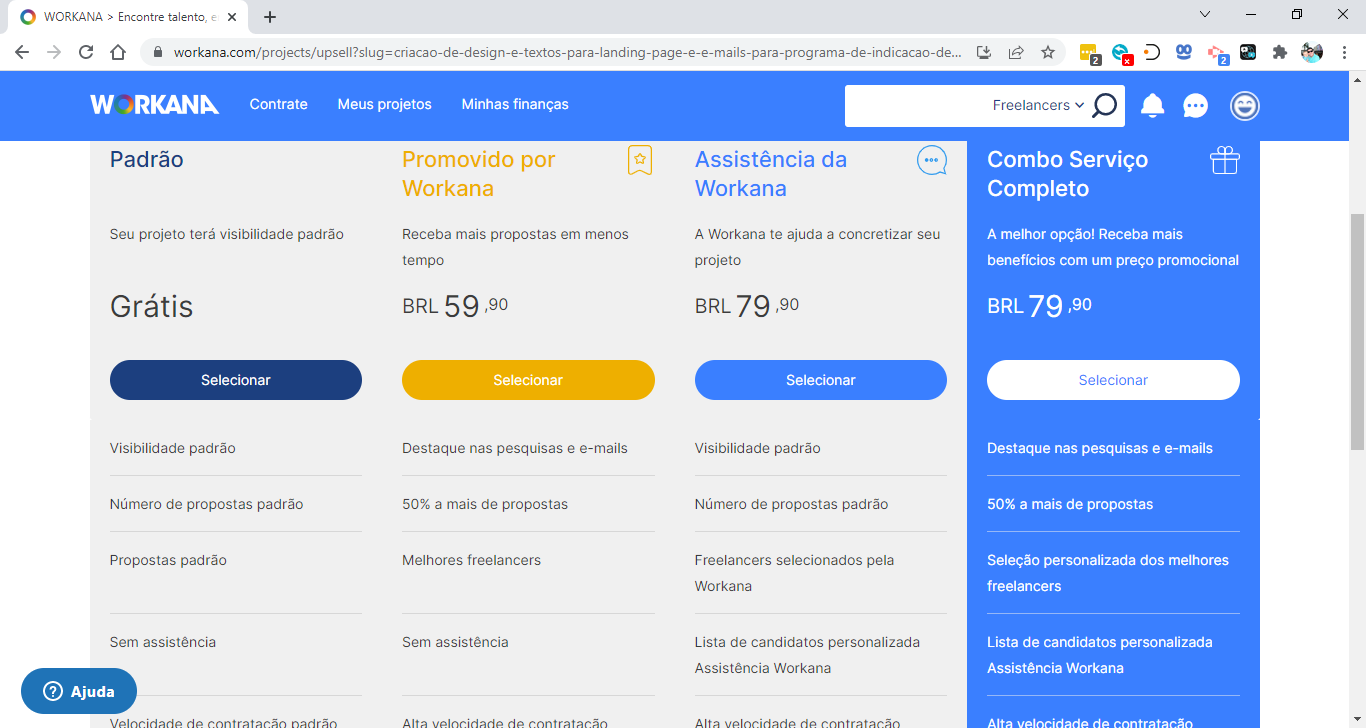Click "Melhores freelancers" feature text
1366x728 pixels.
[x=471, y=560]
